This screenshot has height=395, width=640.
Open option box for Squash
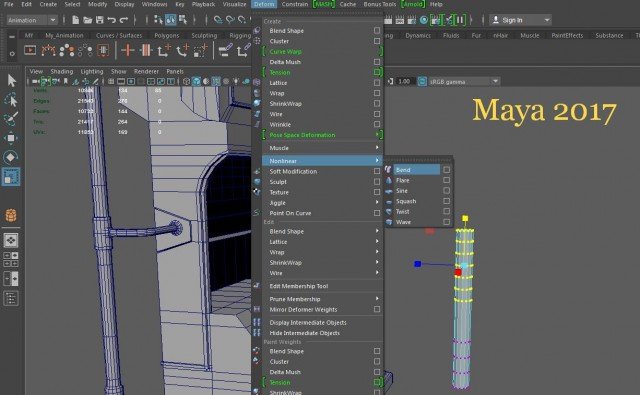click(447, 201)
